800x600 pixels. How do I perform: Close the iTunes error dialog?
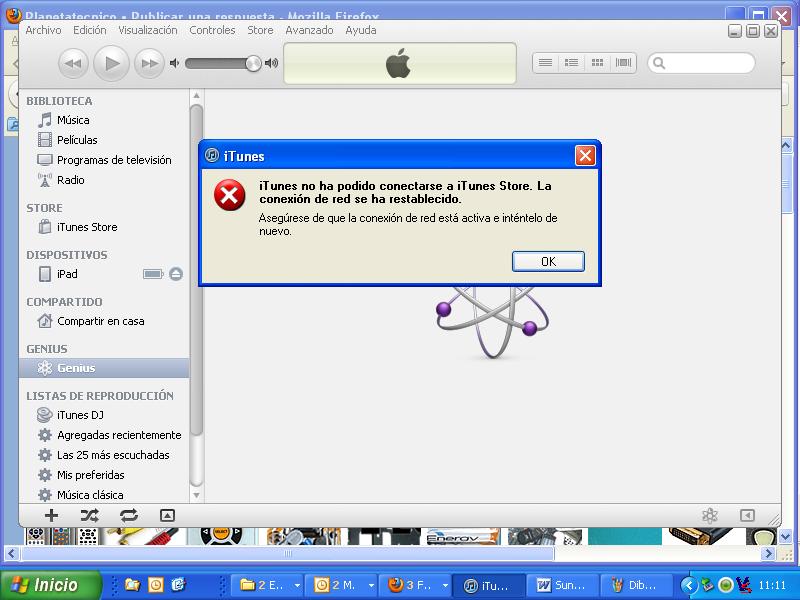pos(585,156)
